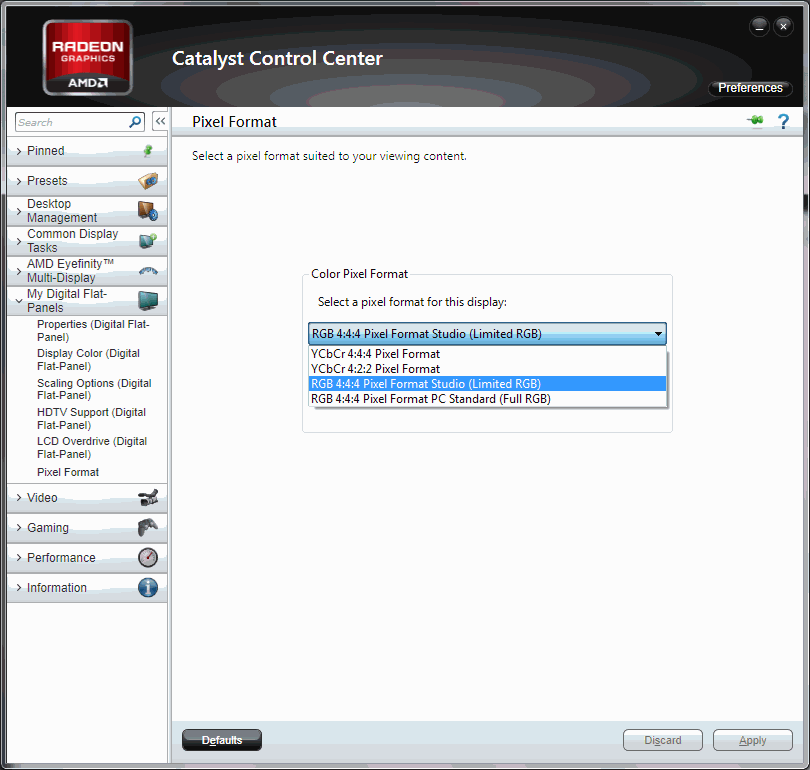Open HDTV Support (Digital Flat-Panel) page
810x770 pixels.
[x=91, y=418]
